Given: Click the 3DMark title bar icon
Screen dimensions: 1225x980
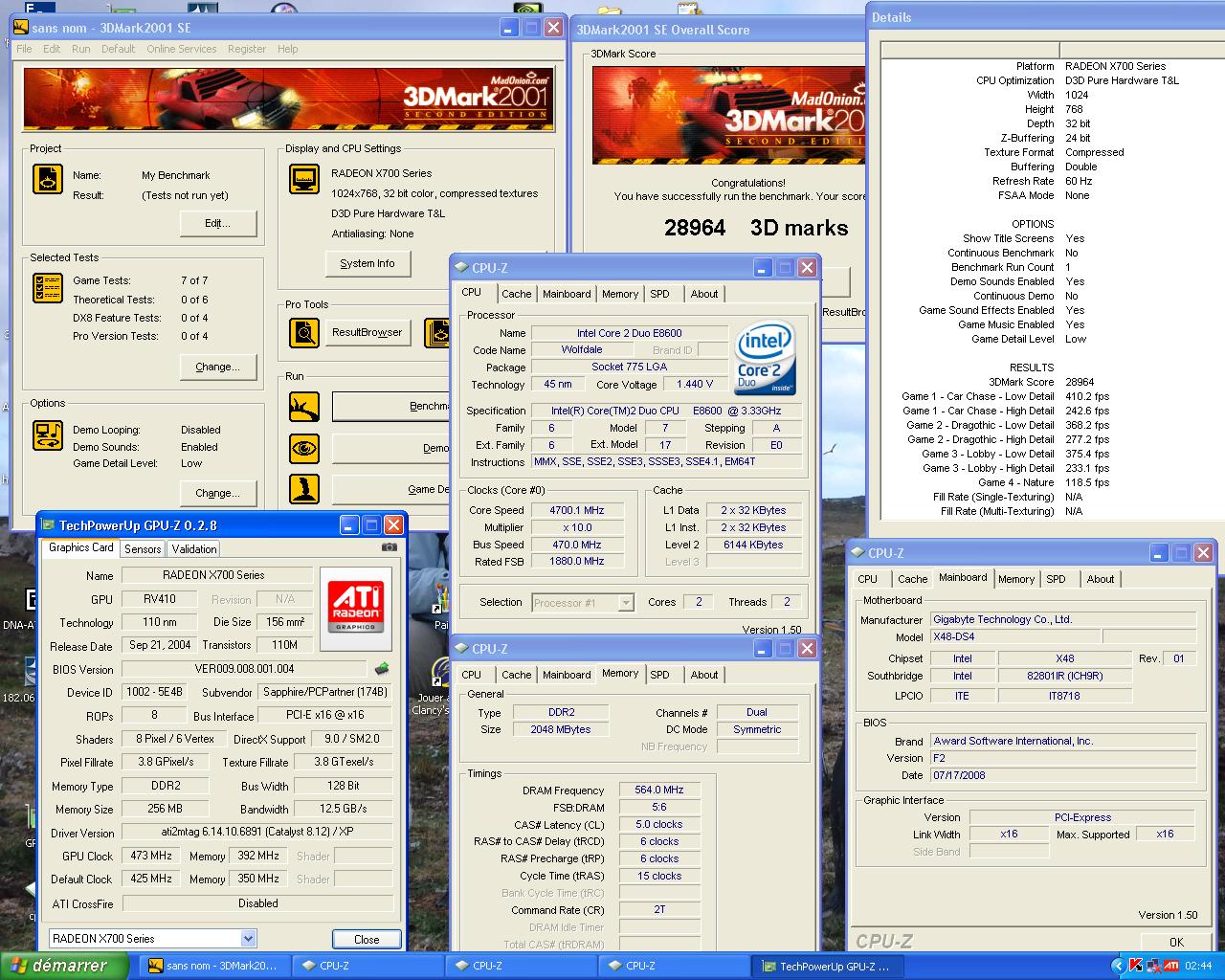Looking at the screenshot, I should pyautogui.click(x=20, y=28).
